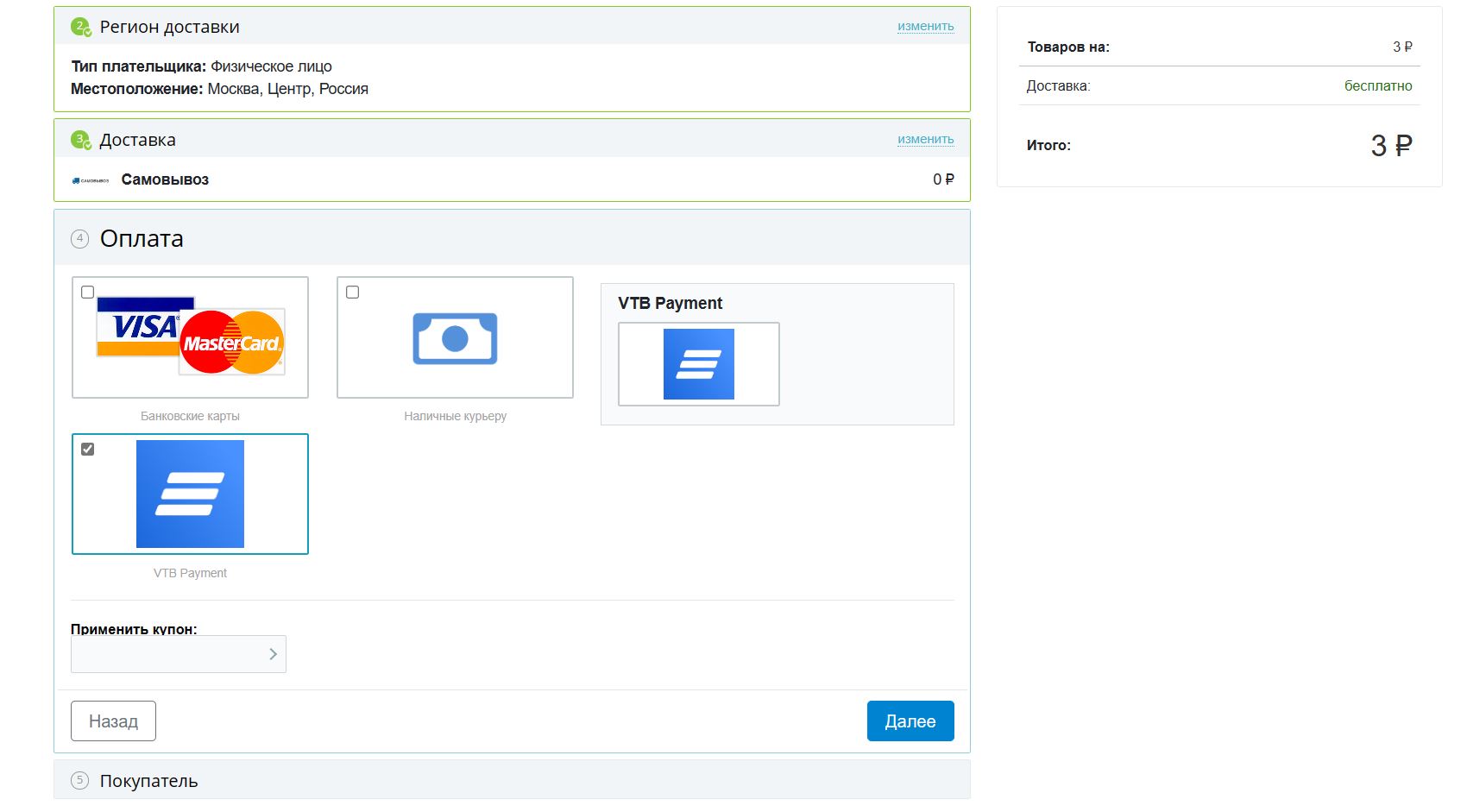Click the selected VTB Payment logo tile
1467x812 pixels.
pos(190,494)
